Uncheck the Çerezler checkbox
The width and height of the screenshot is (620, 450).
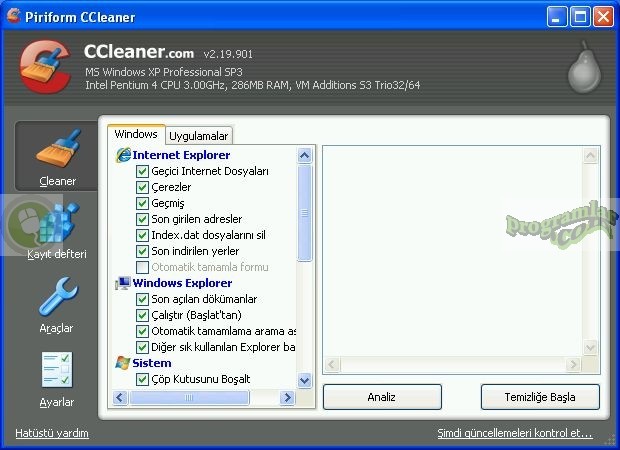pos(142,187)
